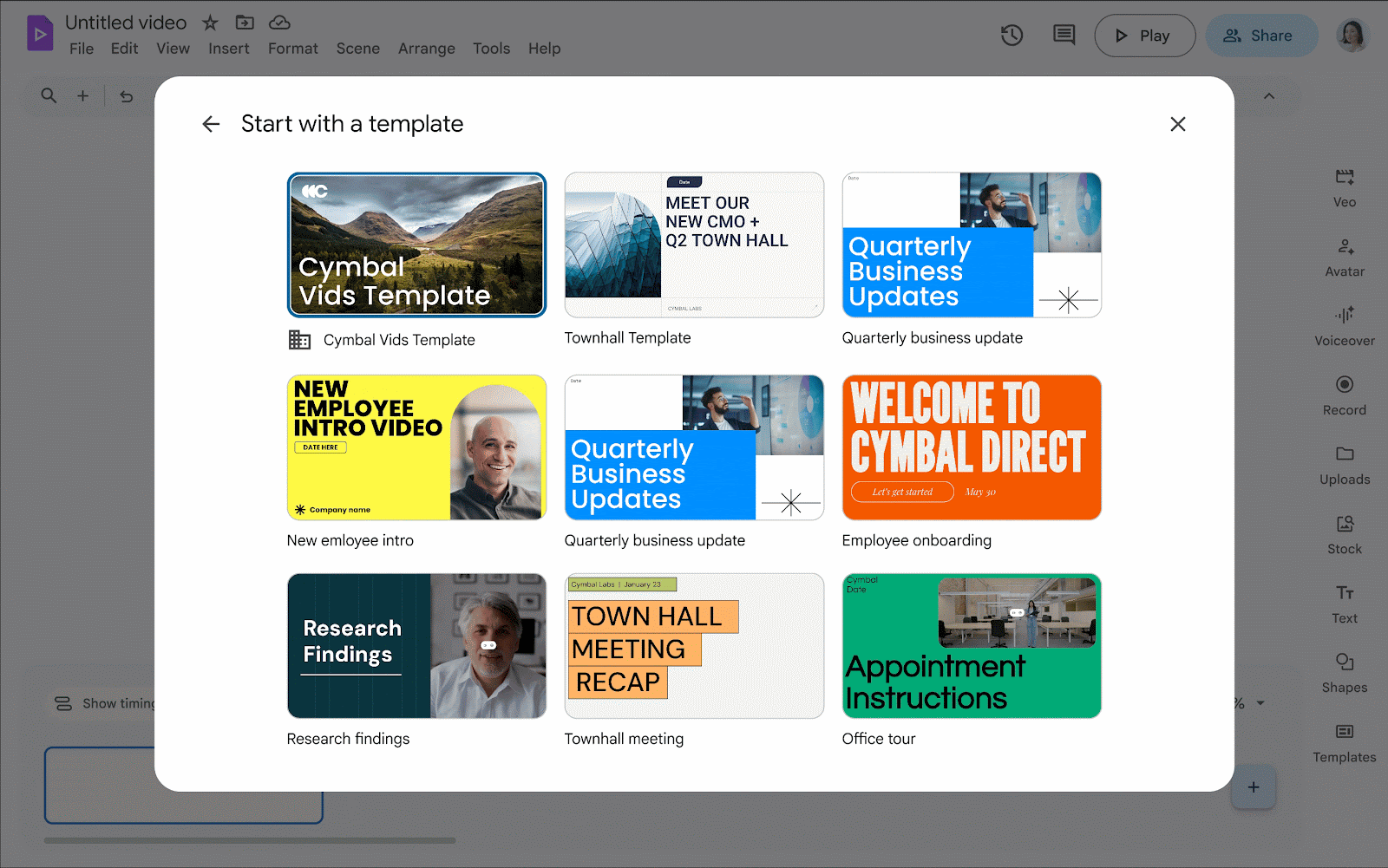The width and height of the screenshot is (1388, 868).
Task: Go back from the template picker
Action: (x=211, y=124)
